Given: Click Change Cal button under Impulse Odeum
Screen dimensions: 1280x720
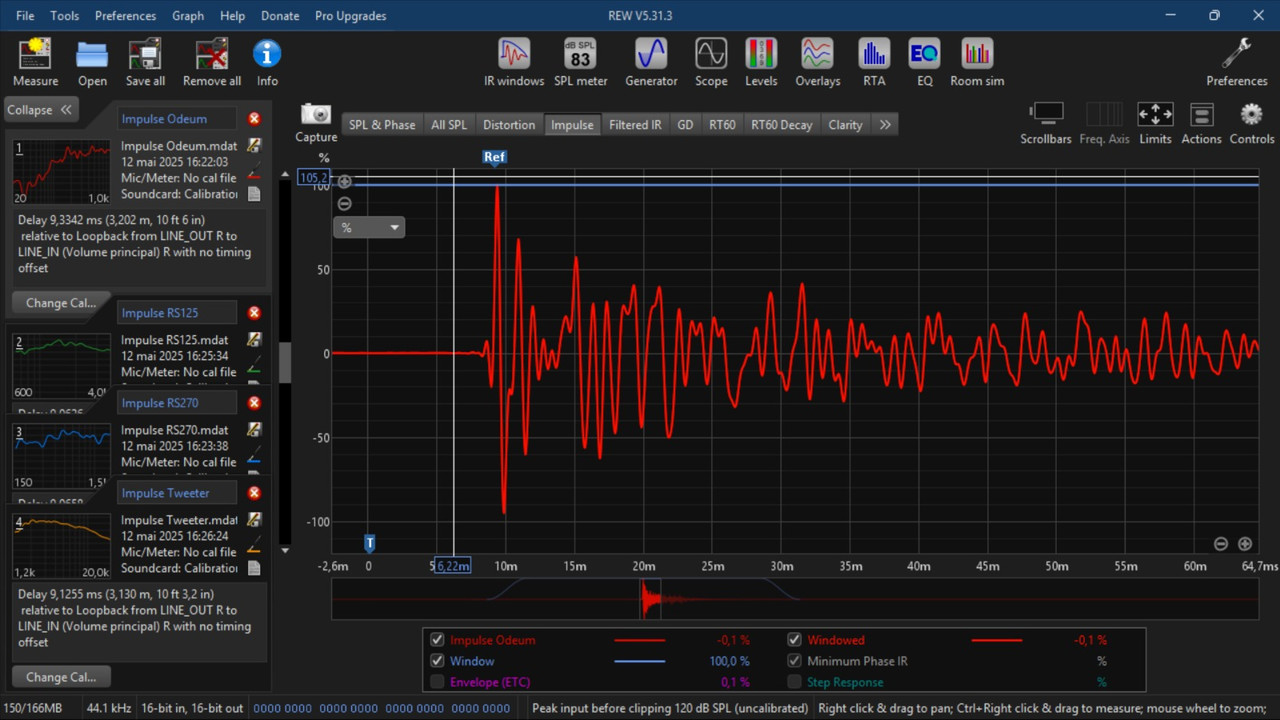Looking at the screenshot, I should [61, 303].
